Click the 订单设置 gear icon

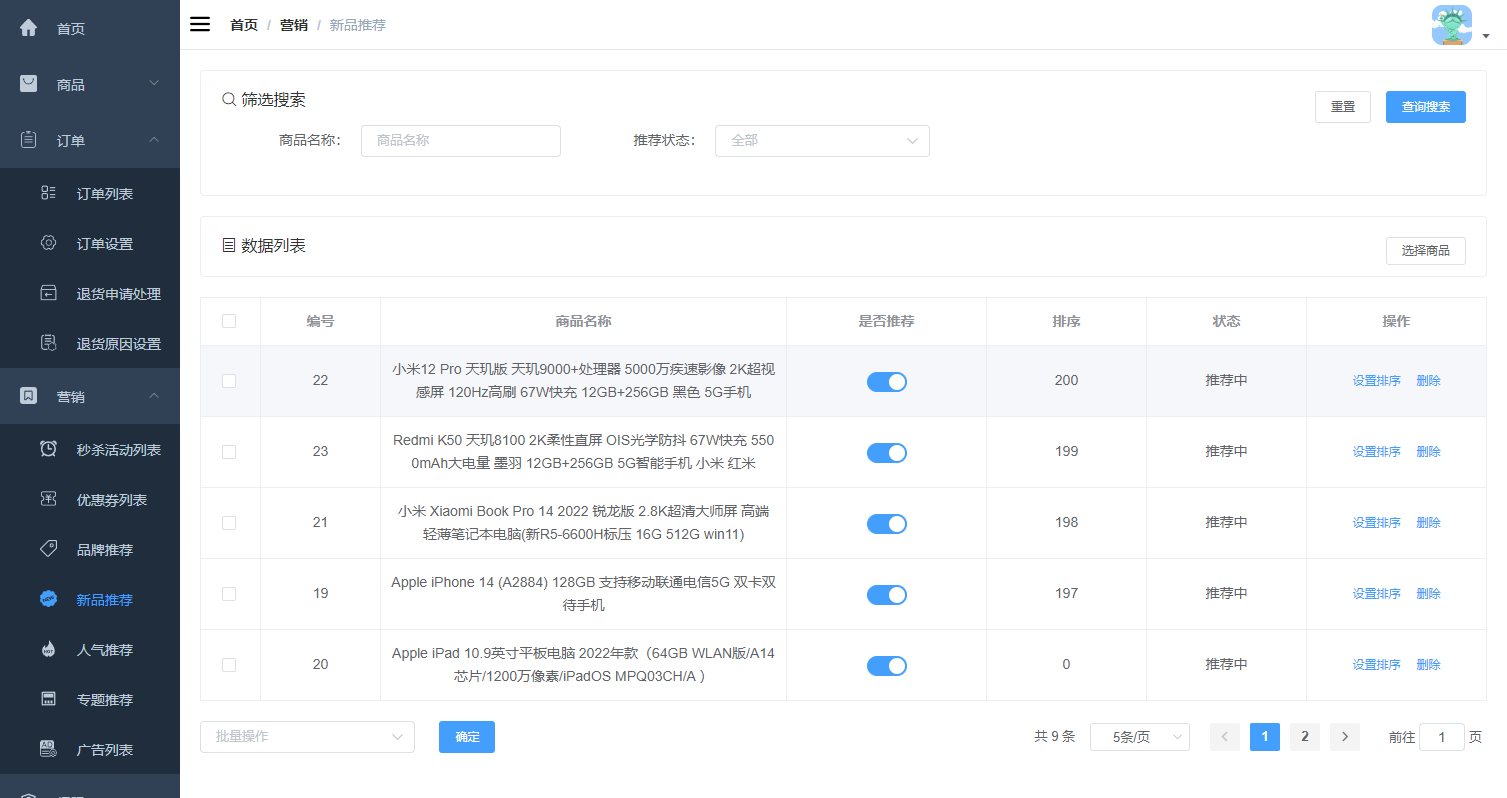[48, 243]
